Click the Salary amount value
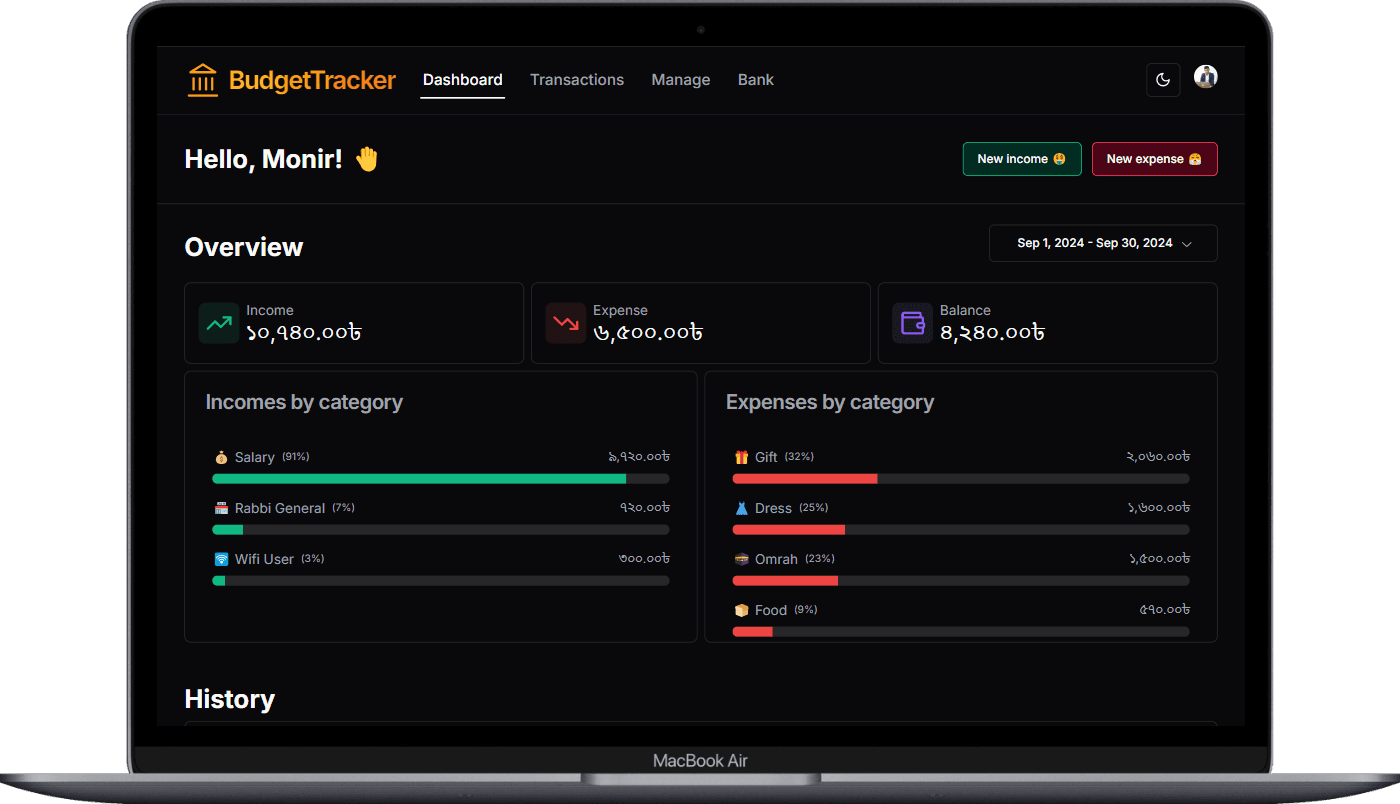The height and width of the screenshot is (804, 1400). [x=639, y=457]
